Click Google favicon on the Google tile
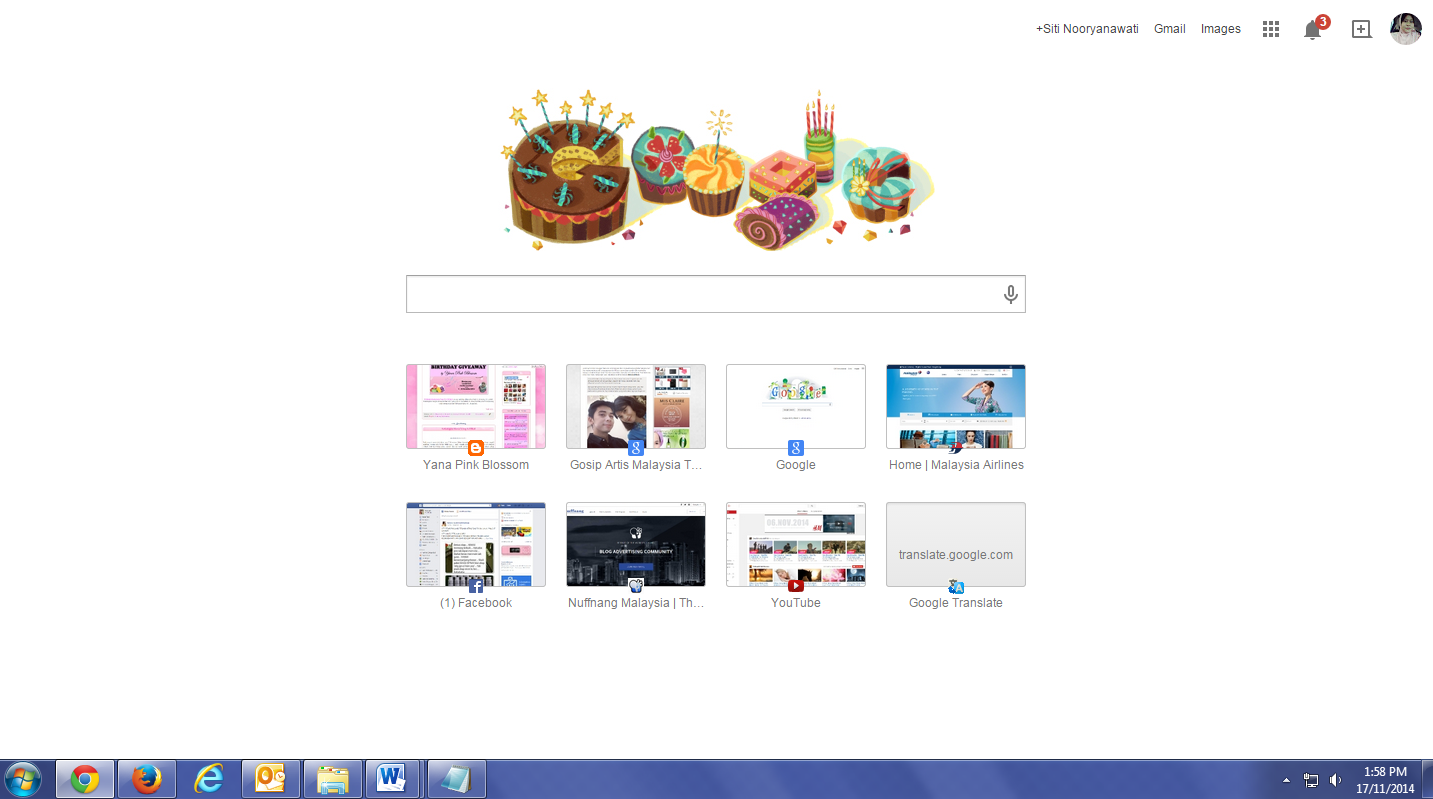1433x799 pixels. coord(796,448)
